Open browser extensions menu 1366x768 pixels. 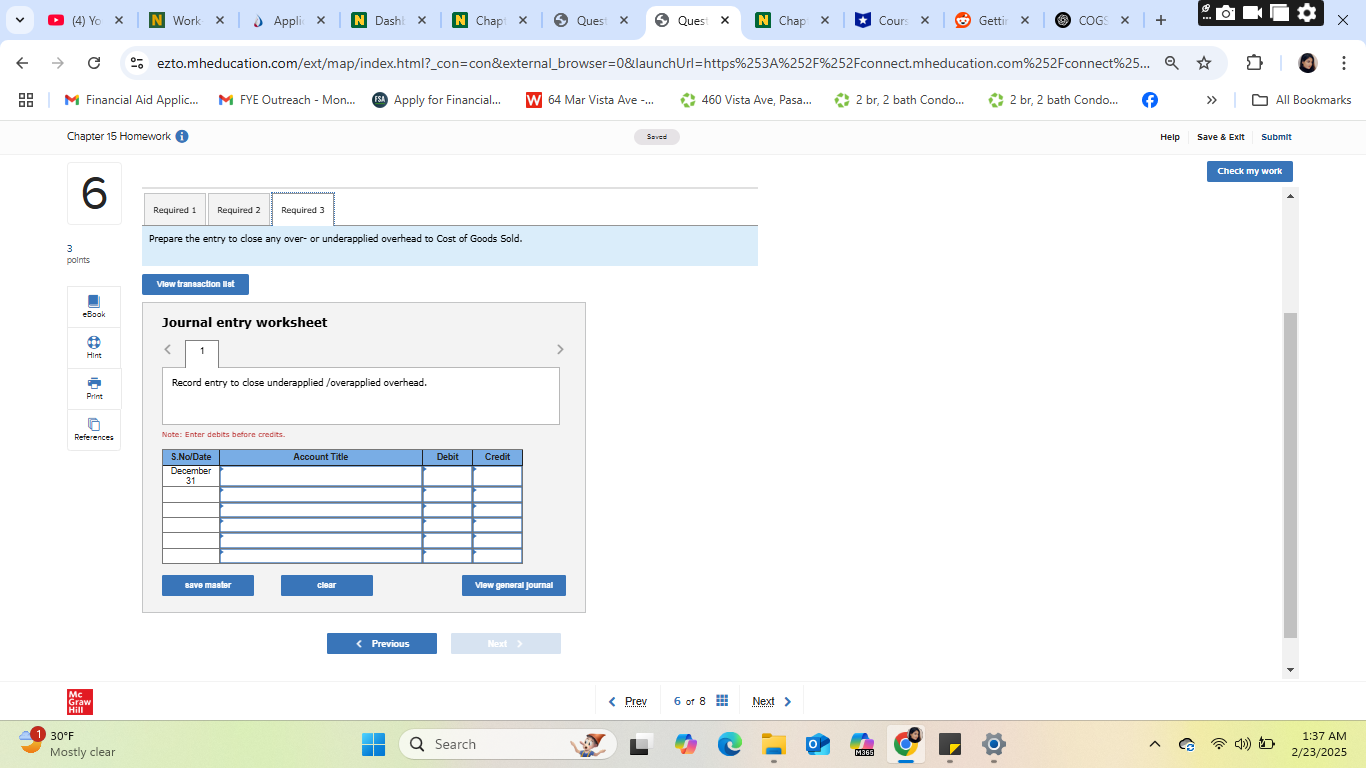1255,63
